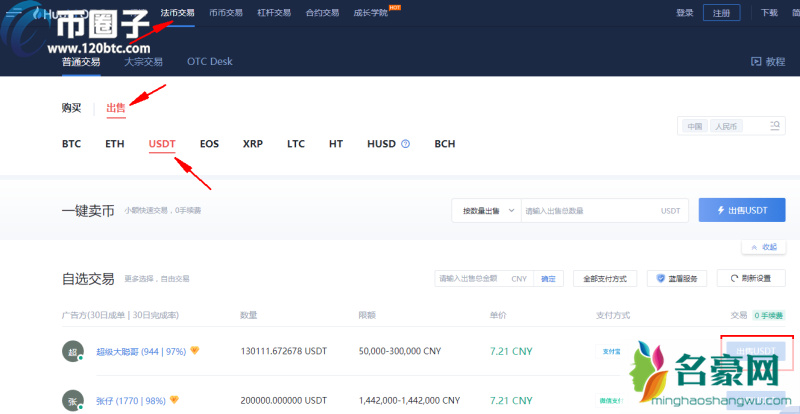
Task: Choose the XRP coin tab
Action: (x=253, y=144)
